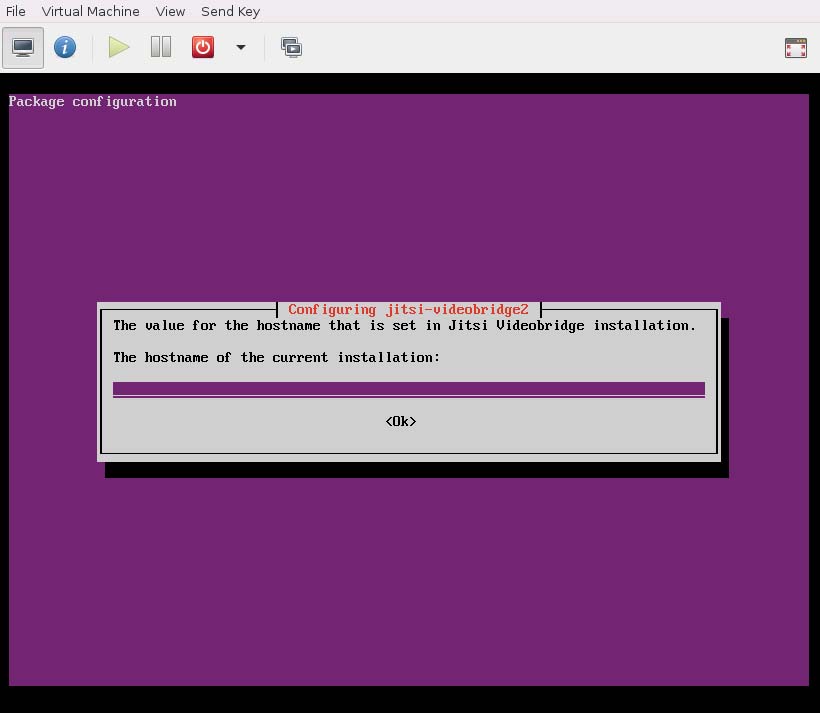
Task: Click the purple console area below the dialog
Action: pos(408,580)
